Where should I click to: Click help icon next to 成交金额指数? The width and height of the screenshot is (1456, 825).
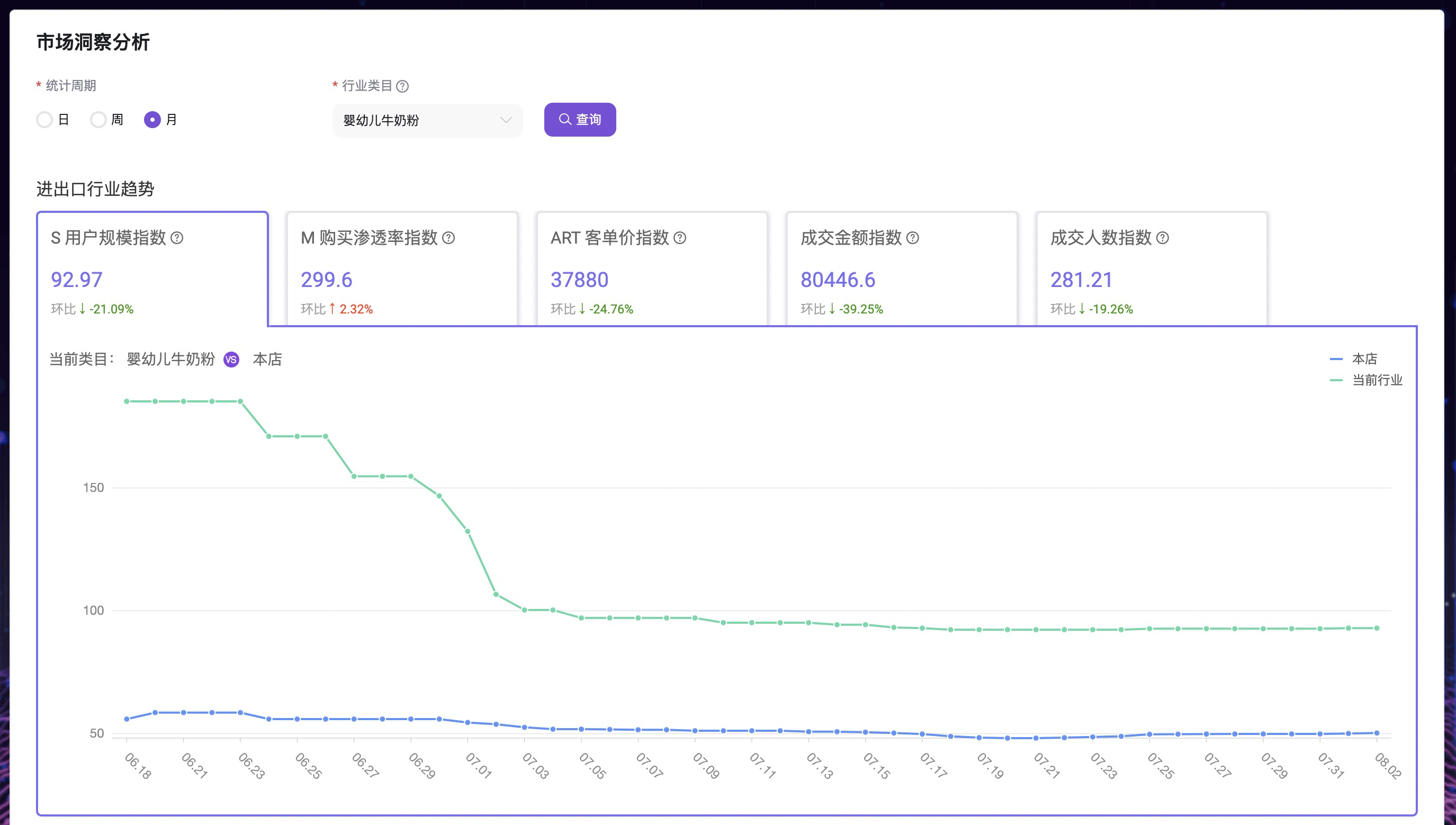click(x=913, y=238)
